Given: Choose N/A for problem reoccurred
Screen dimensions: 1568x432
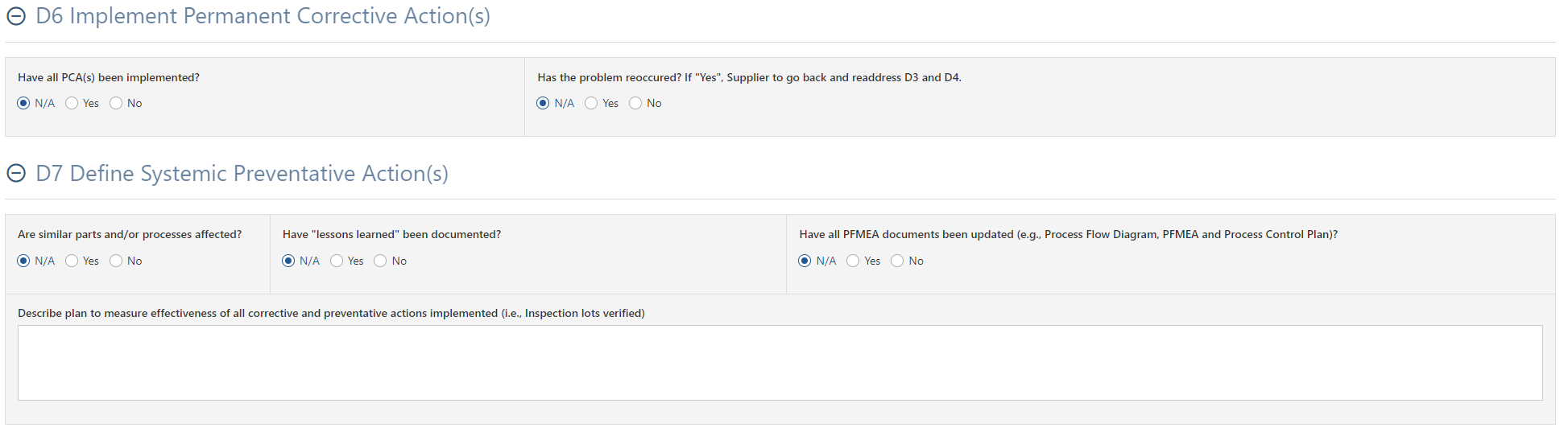Looking at the screenshot, I should pos(543,103).
